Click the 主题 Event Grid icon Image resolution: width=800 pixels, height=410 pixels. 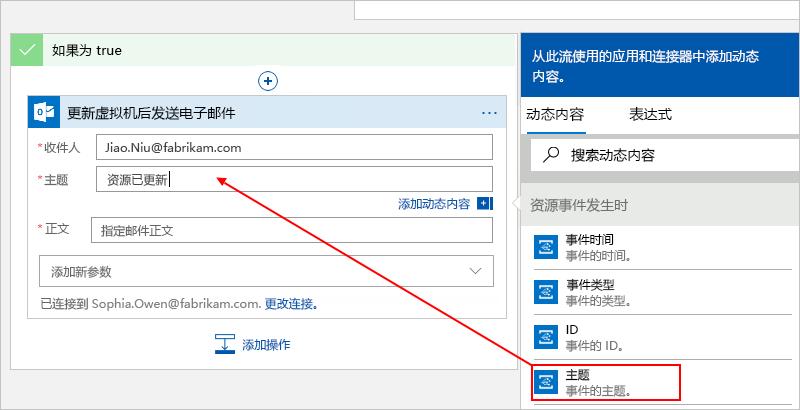click(x=546, y=382)
